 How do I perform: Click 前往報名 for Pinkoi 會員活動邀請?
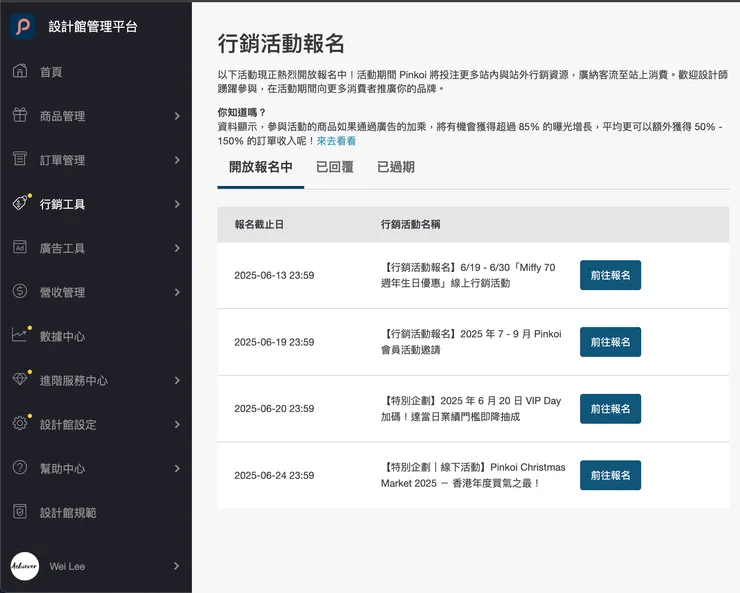point(610,342)
